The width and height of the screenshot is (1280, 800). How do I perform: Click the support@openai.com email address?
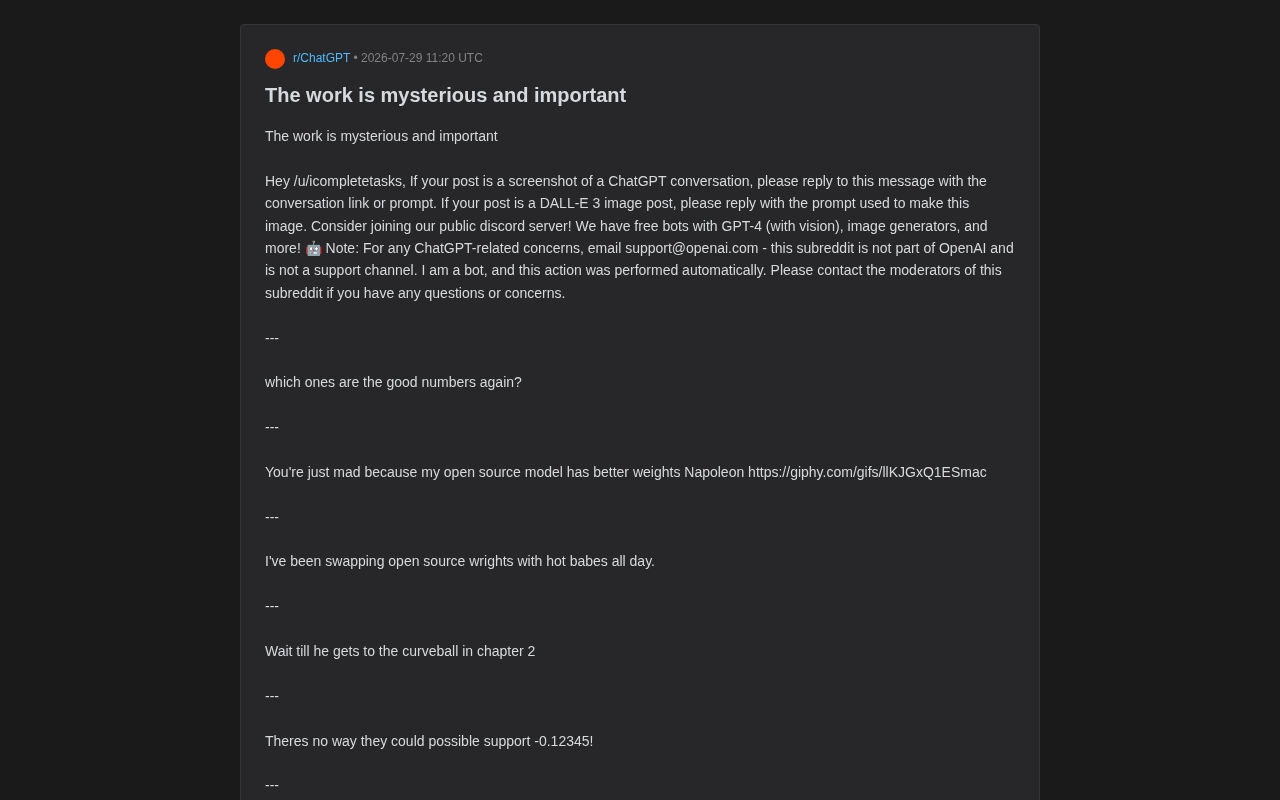click(692, 248)
